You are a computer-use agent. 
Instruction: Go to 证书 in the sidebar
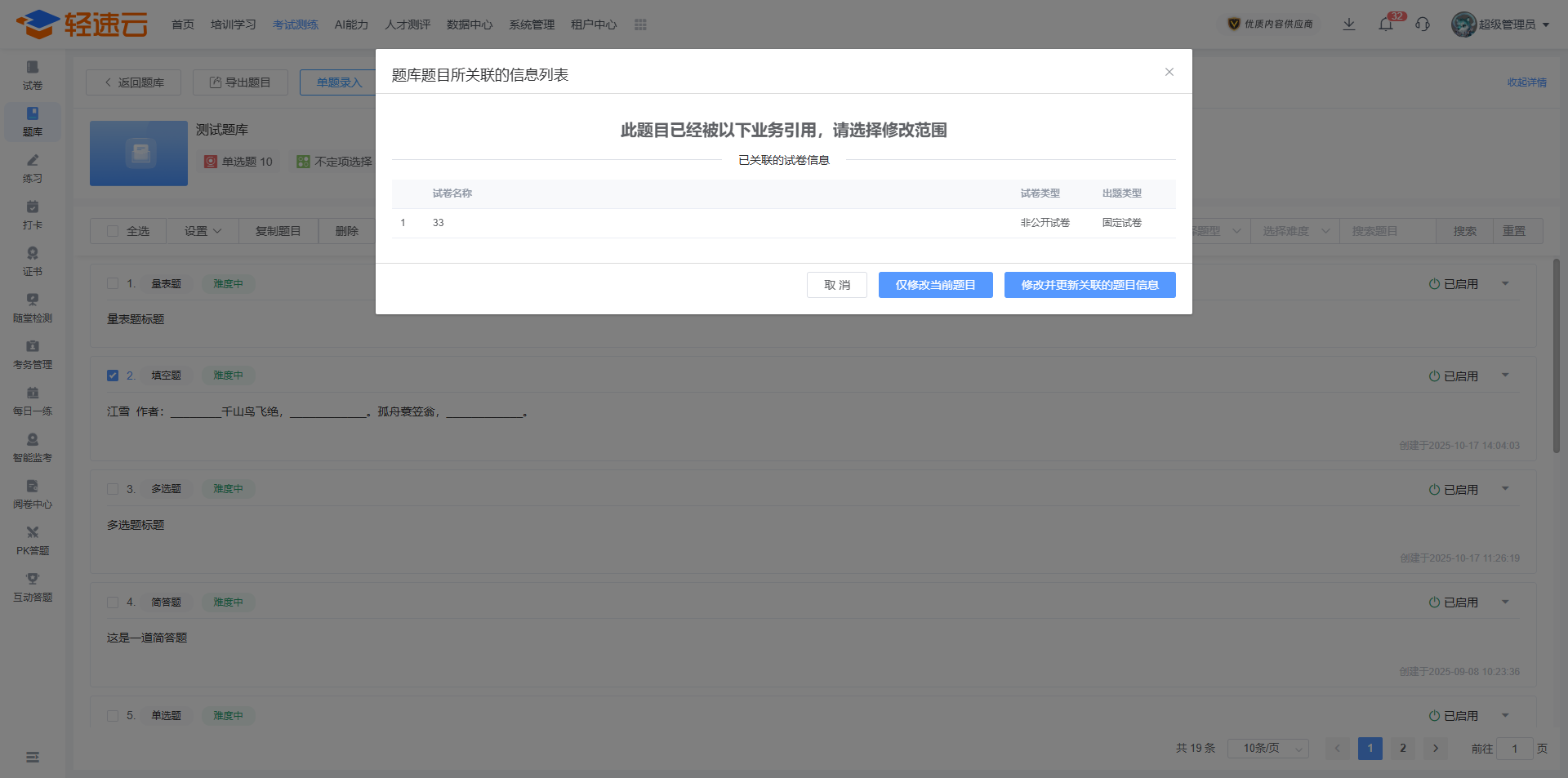(33, 260)
